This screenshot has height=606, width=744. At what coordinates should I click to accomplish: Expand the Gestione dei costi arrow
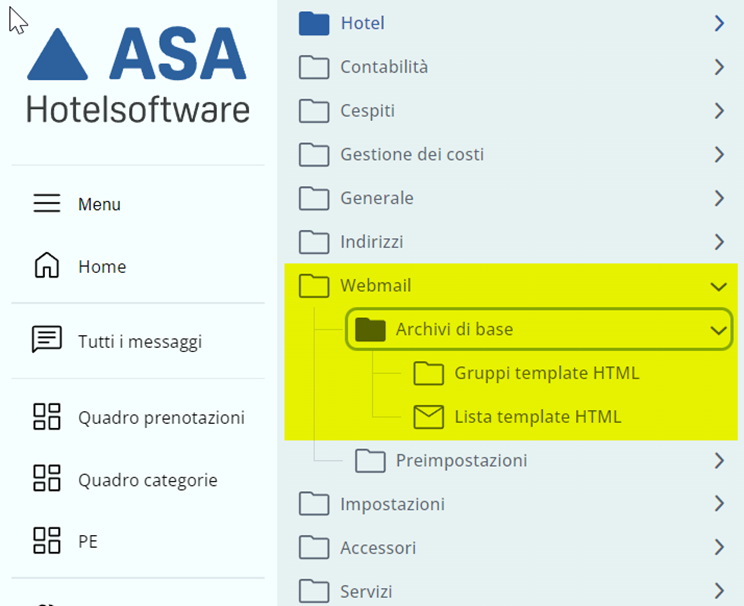[719, 154]
